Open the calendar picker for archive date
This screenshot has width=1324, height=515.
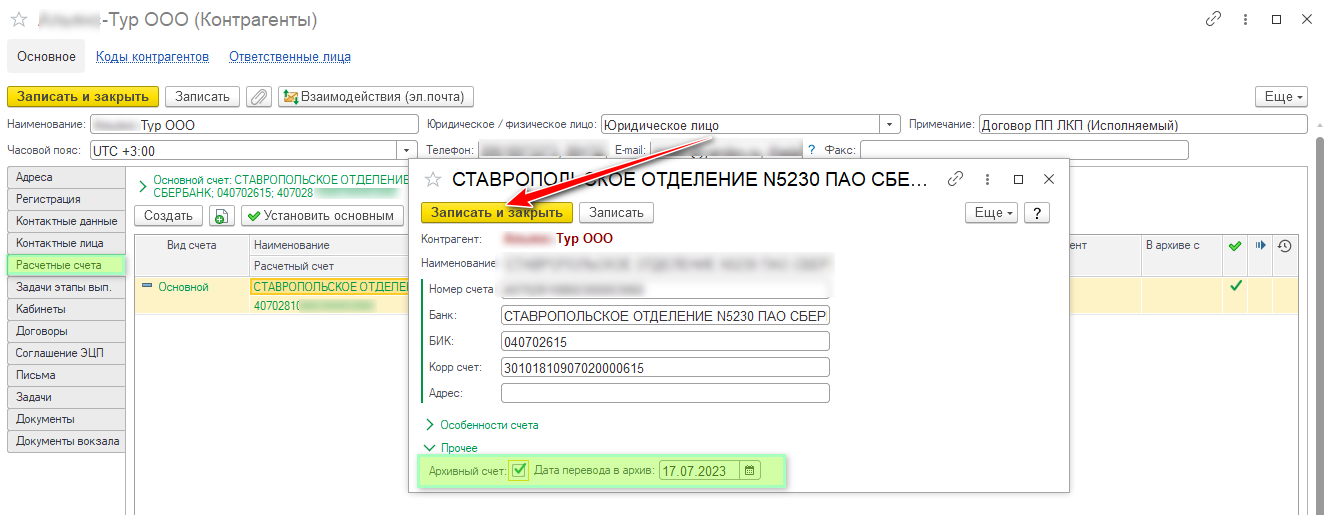click(x=750, y=470)
